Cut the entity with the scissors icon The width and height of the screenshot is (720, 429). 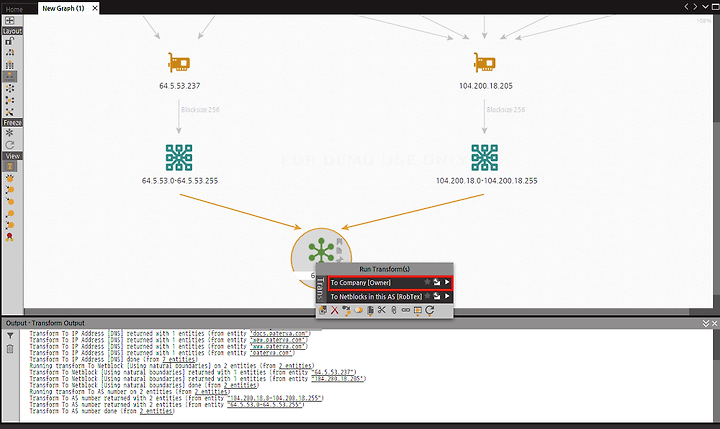[x=382, y=310]
